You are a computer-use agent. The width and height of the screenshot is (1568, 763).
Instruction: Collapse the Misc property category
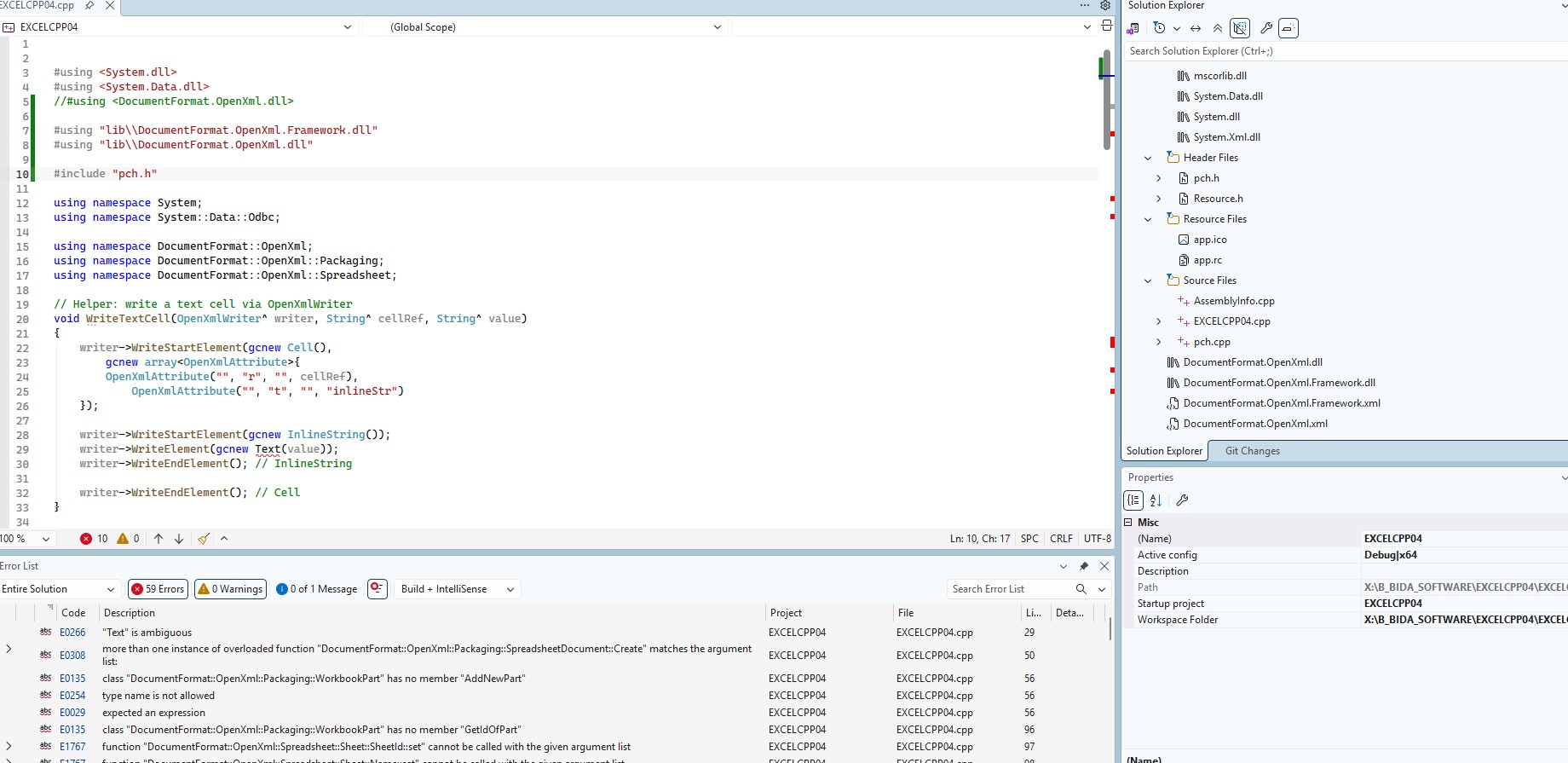coord(1128,523)
